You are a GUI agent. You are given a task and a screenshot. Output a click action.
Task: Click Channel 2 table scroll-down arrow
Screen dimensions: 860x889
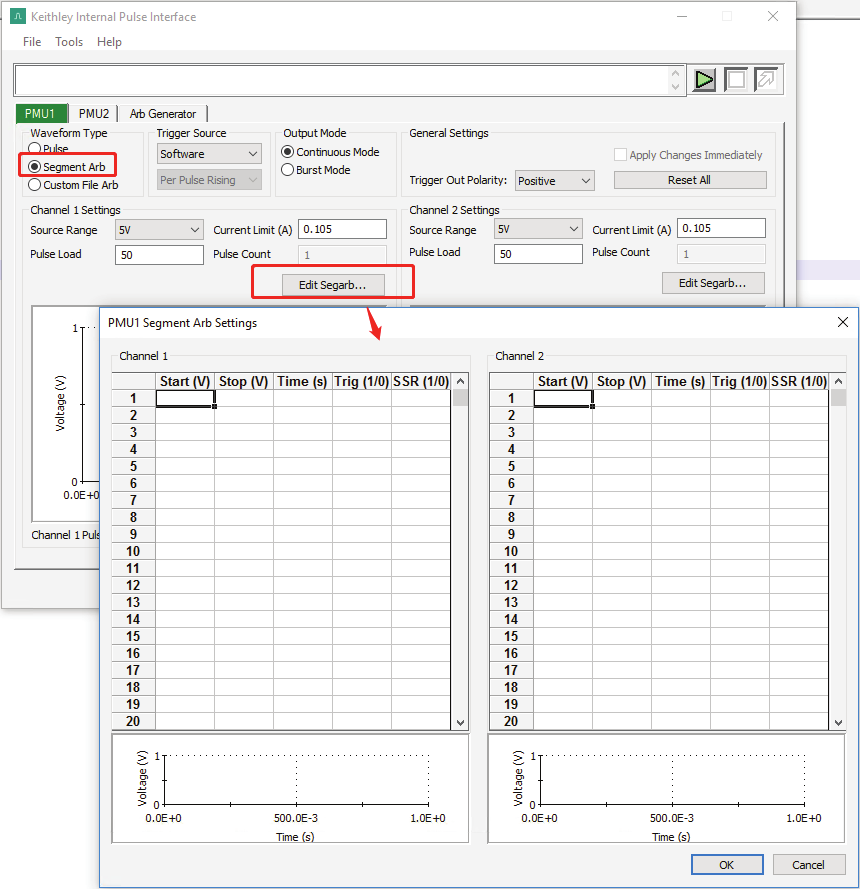coord(838,722)
